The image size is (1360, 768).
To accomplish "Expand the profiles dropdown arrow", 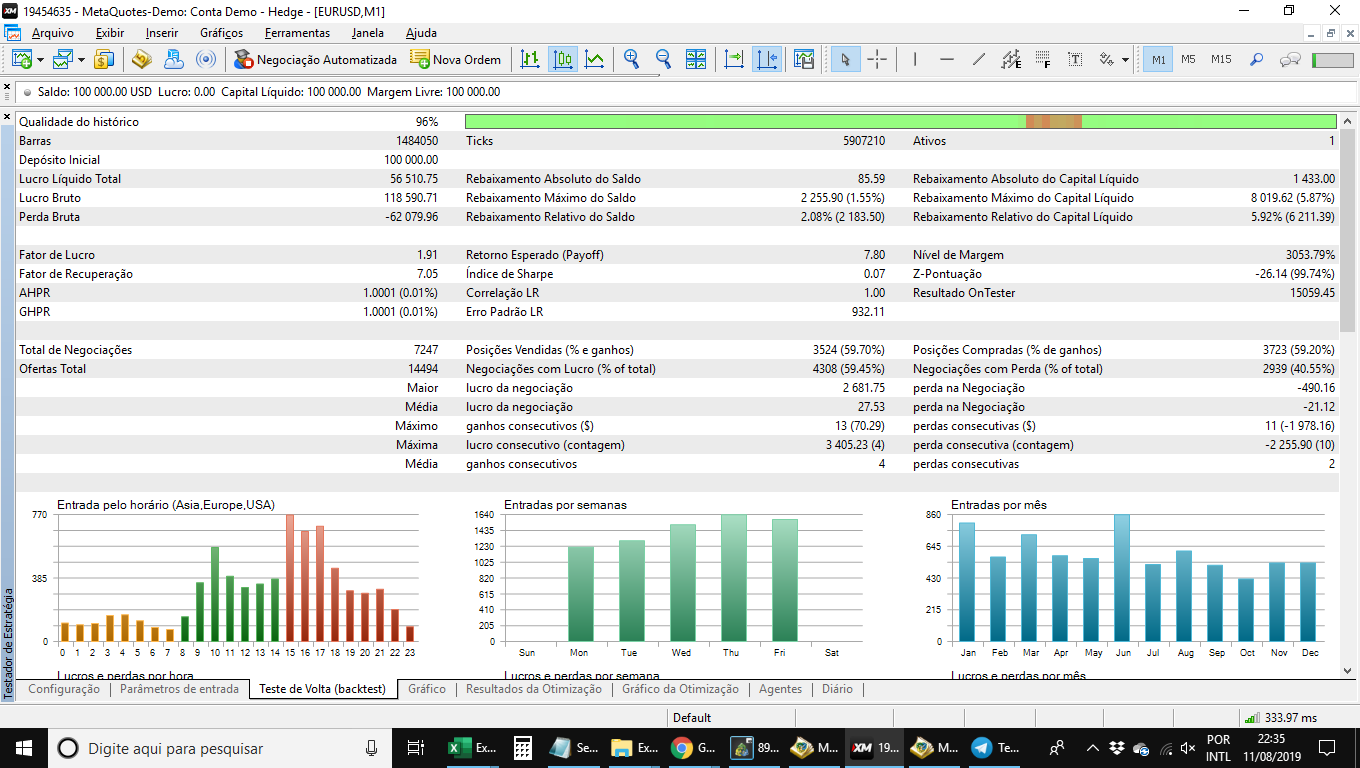I will pyautogui.click(x=81, y=60).
